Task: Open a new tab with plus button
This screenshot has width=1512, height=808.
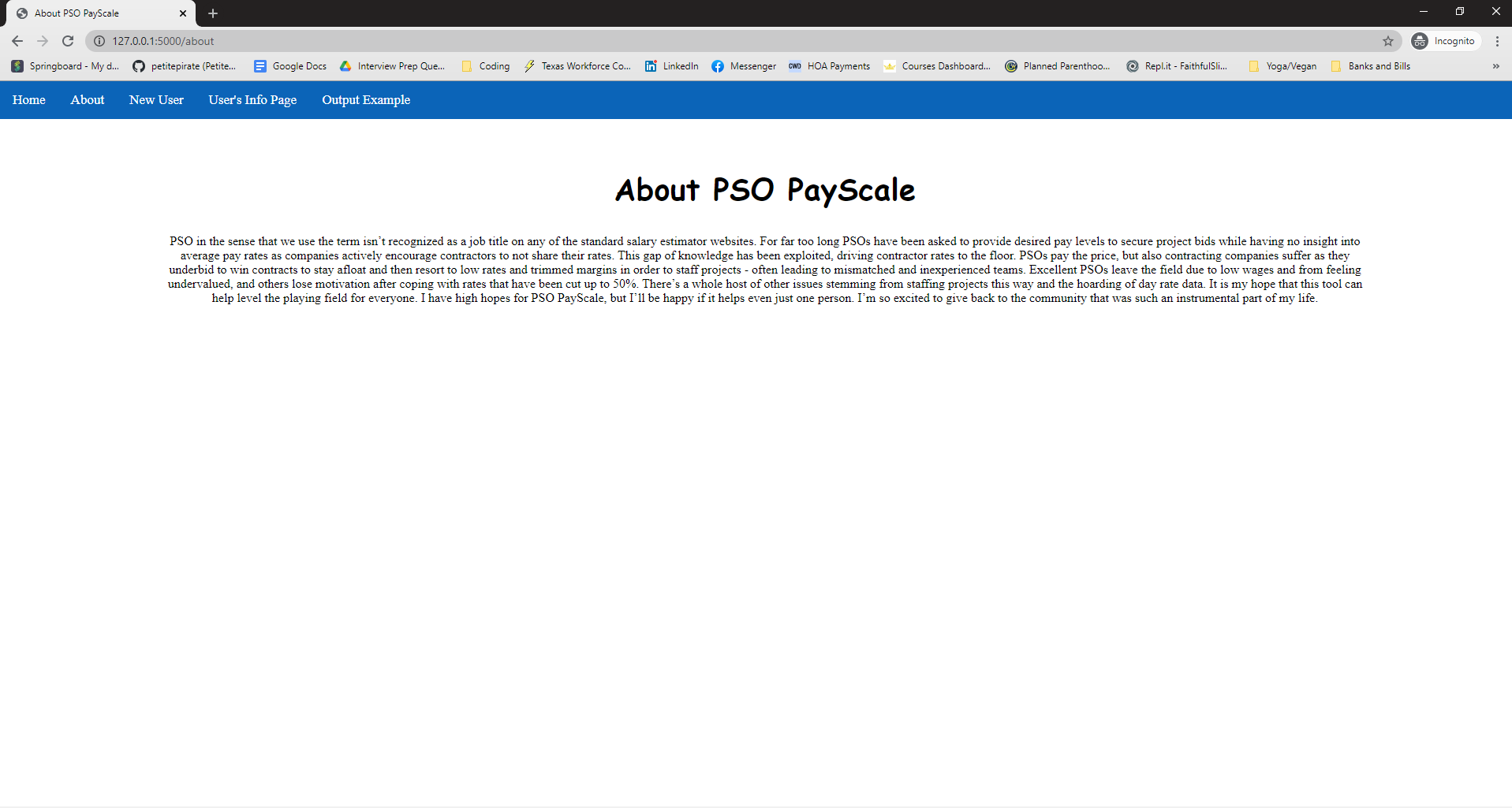Action: pyautogui.click(x=213, y=13)
